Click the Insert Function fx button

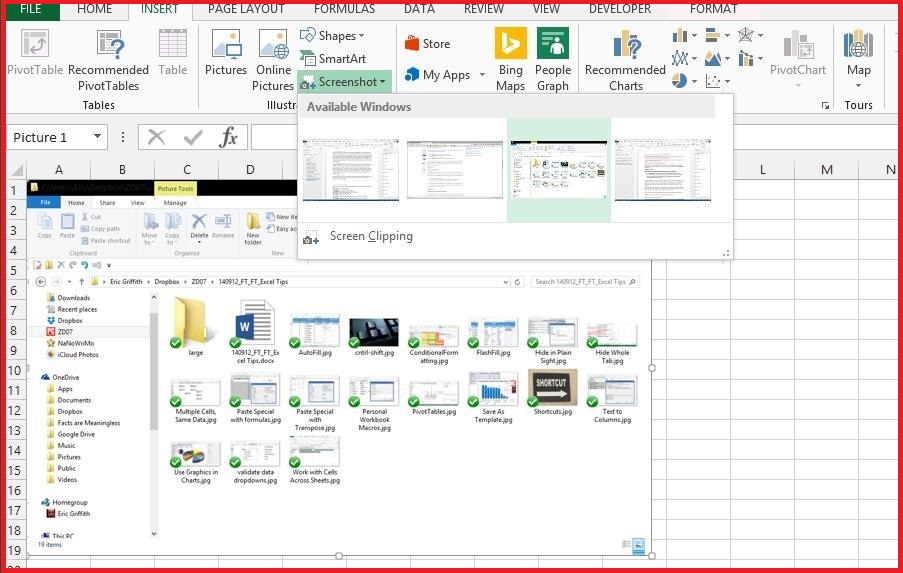(228, 137)
